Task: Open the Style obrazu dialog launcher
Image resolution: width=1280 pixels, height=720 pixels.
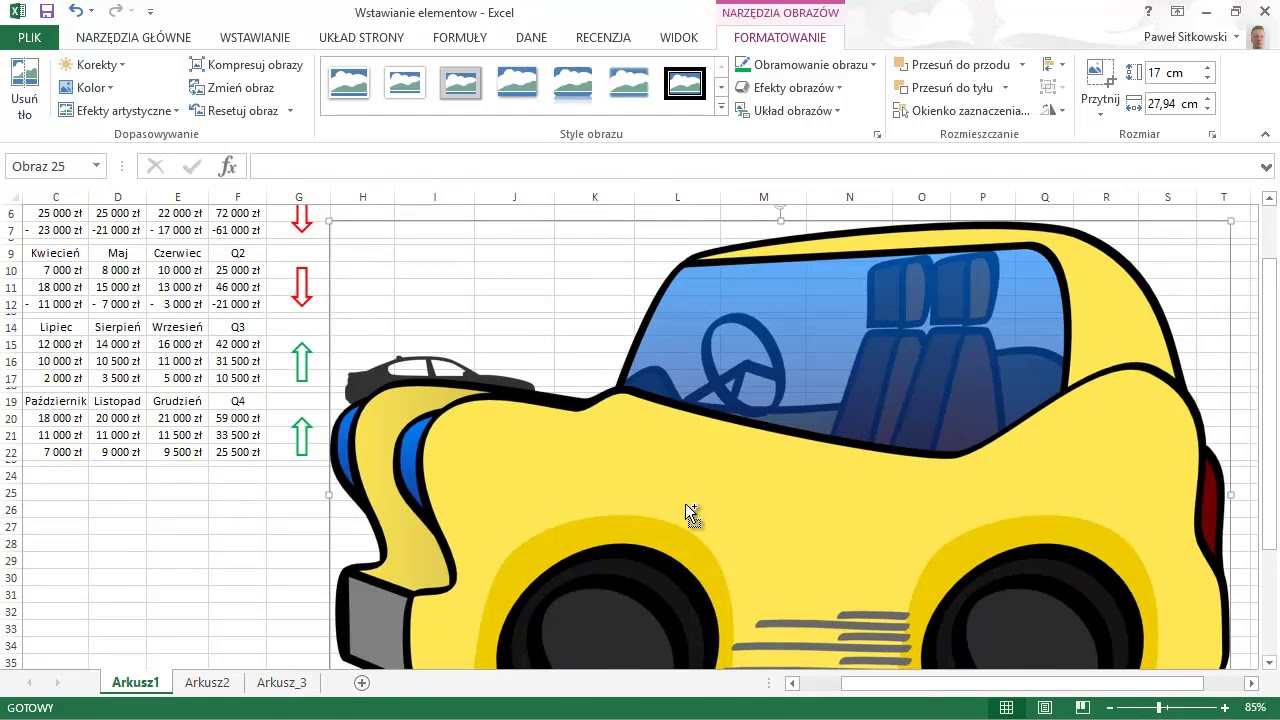Action: pyautogui.click(x=877, y=134)
